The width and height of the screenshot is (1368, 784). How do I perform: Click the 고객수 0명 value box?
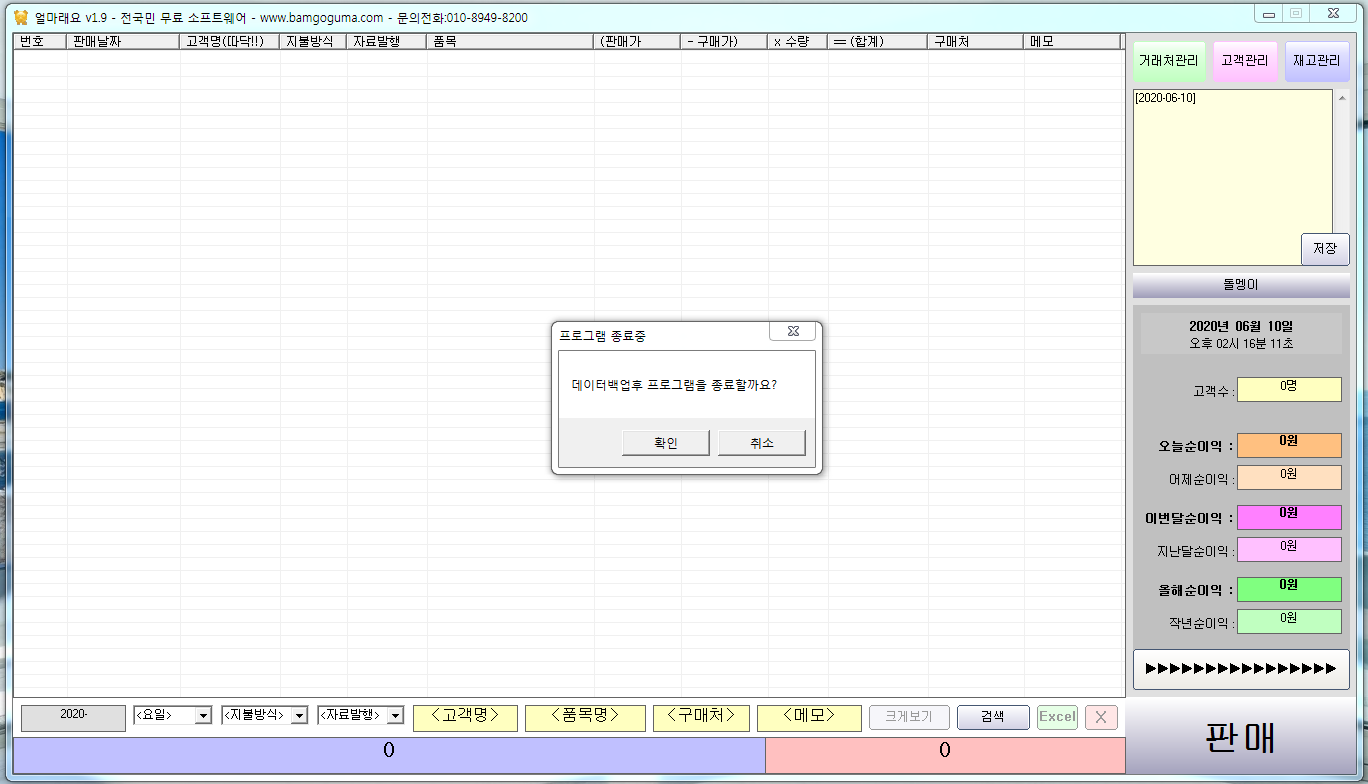tap(1289, 389)
